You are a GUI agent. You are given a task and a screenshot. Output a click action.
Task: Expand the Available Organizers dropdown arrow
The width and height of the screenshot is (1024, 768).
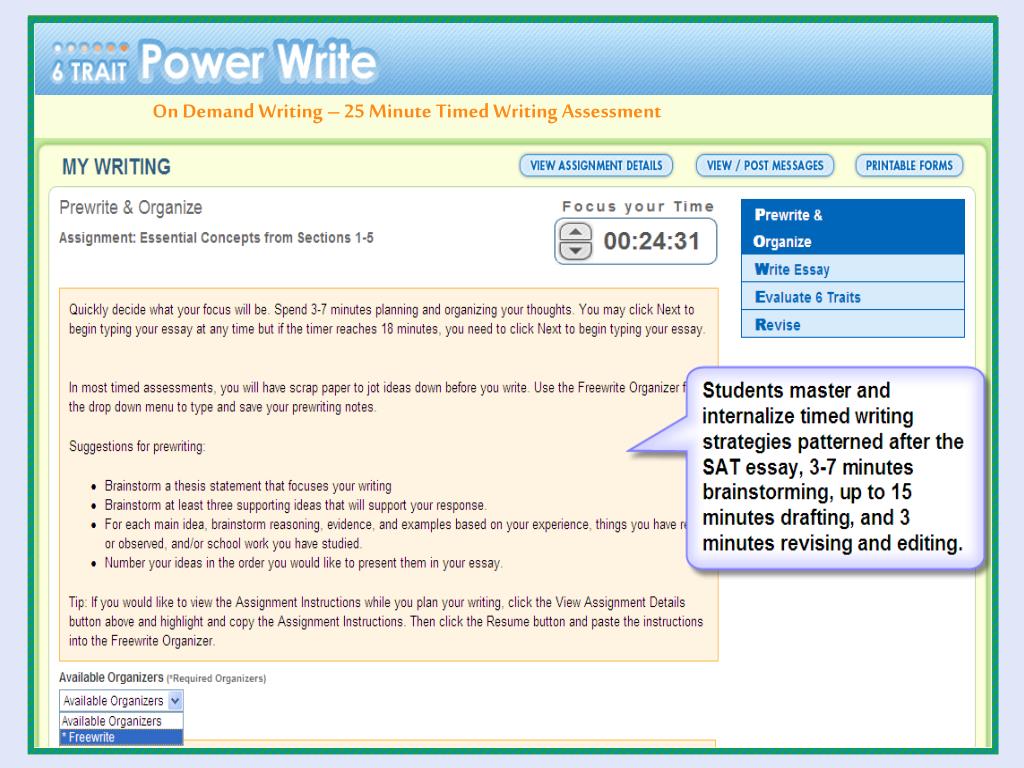tap(175, 701)
